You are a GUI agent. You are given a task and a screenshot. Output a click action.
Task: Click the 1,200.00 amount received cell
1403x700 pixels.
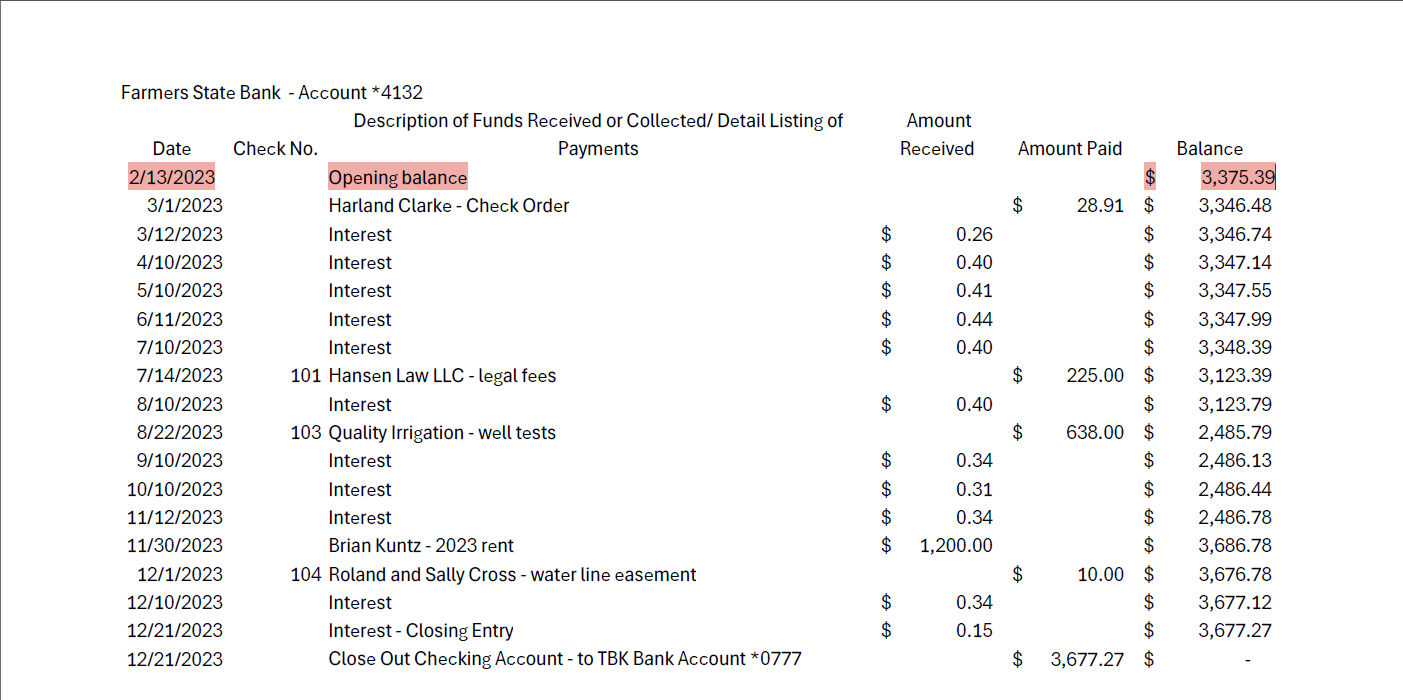click(x=956, y=546)
